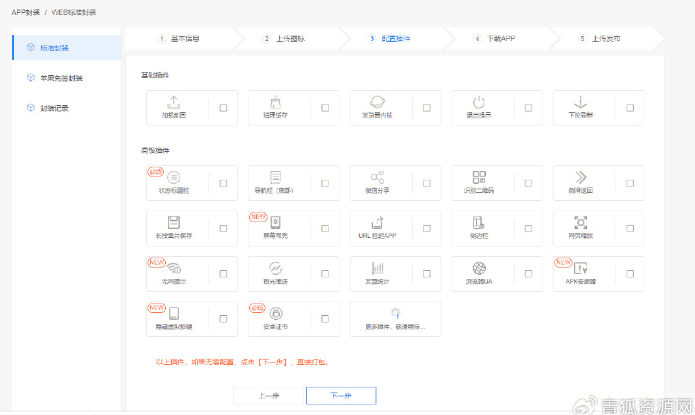The height and width of the screenshot is (415, 695).
Task: Click the clear cache broom icon
Action: (x=275, y=102)
